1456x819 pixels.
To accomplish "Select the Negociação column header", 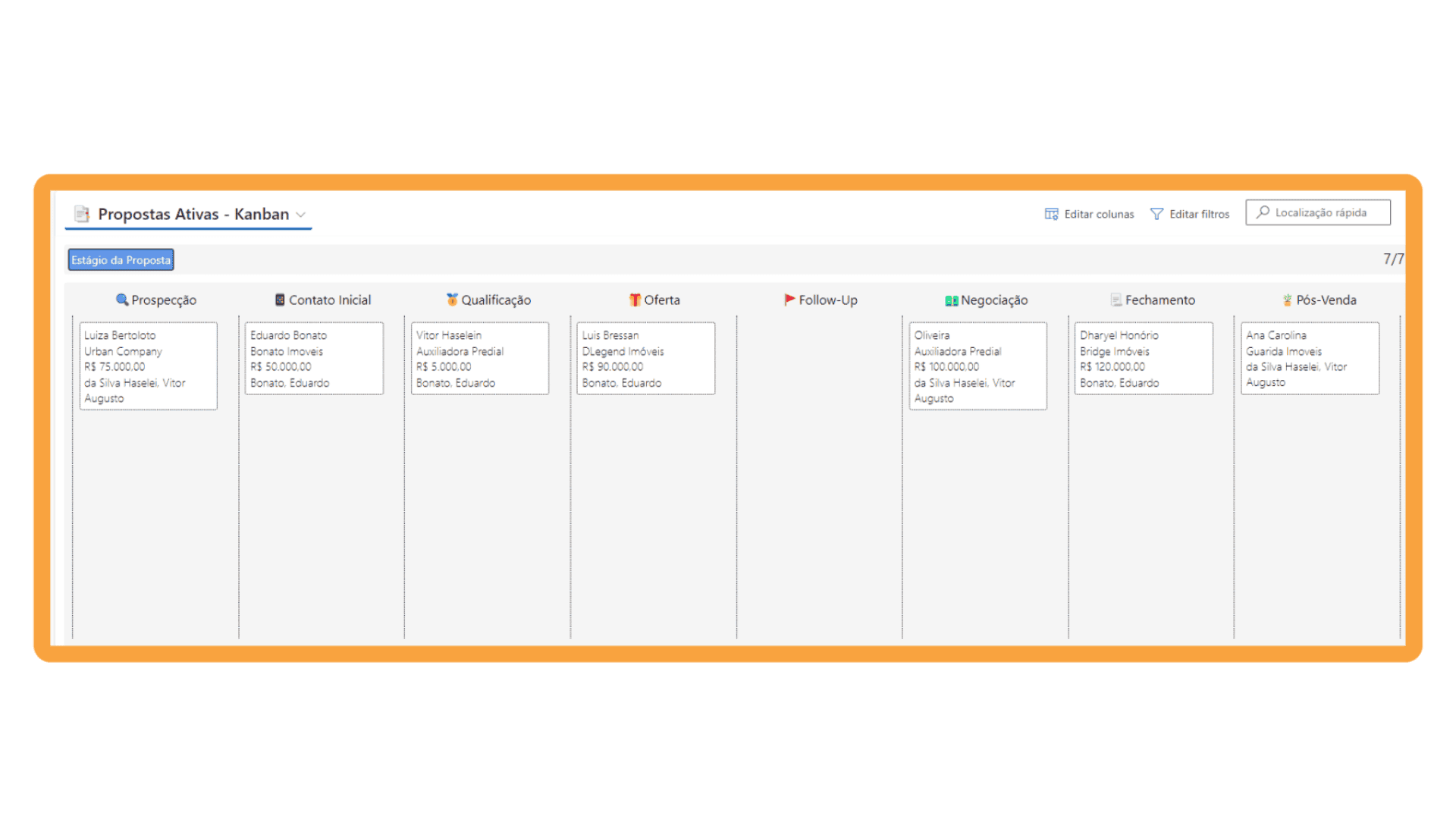I will 987,300.
